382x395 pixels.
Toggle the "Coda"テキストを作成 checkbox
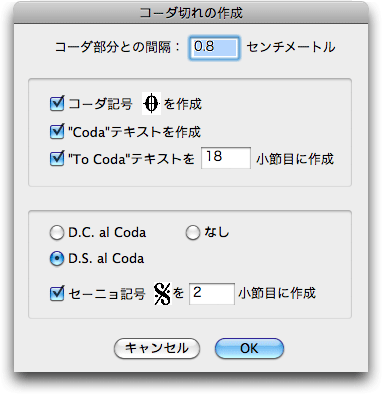[x=57, y=132]
